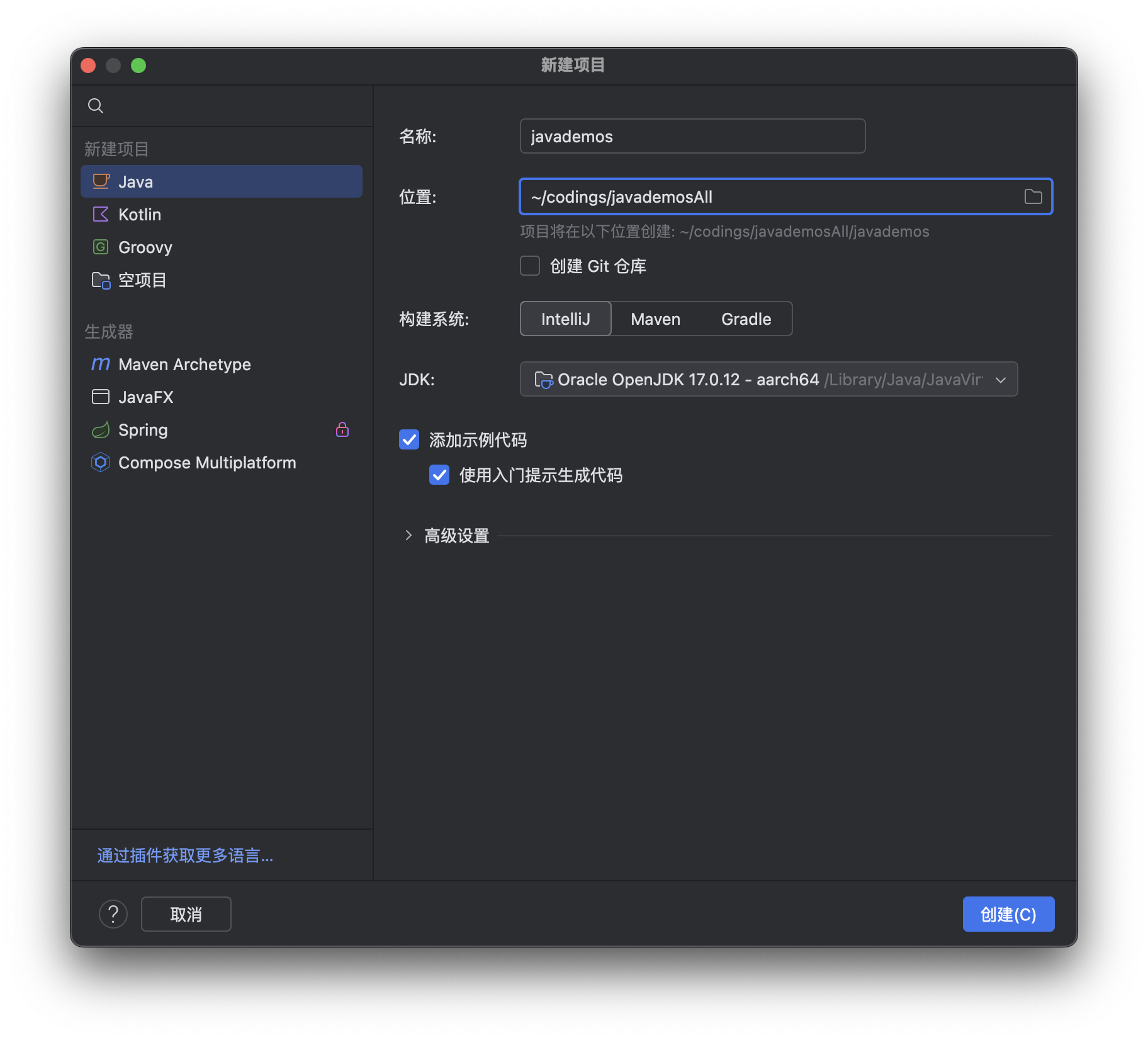Click the 项目将在以下位置创建 path hint

tap(724, 232)
